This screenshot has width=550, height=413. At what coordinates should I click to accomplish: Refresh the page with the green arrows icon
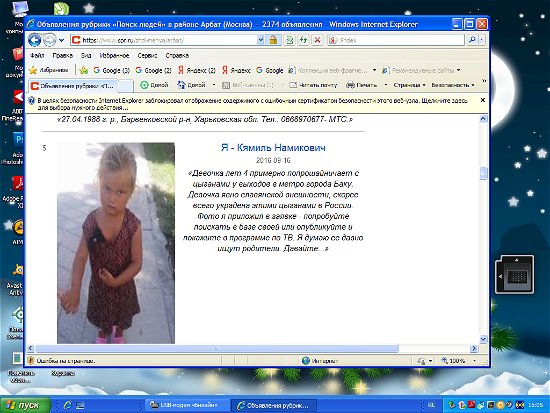click(303, 40)
